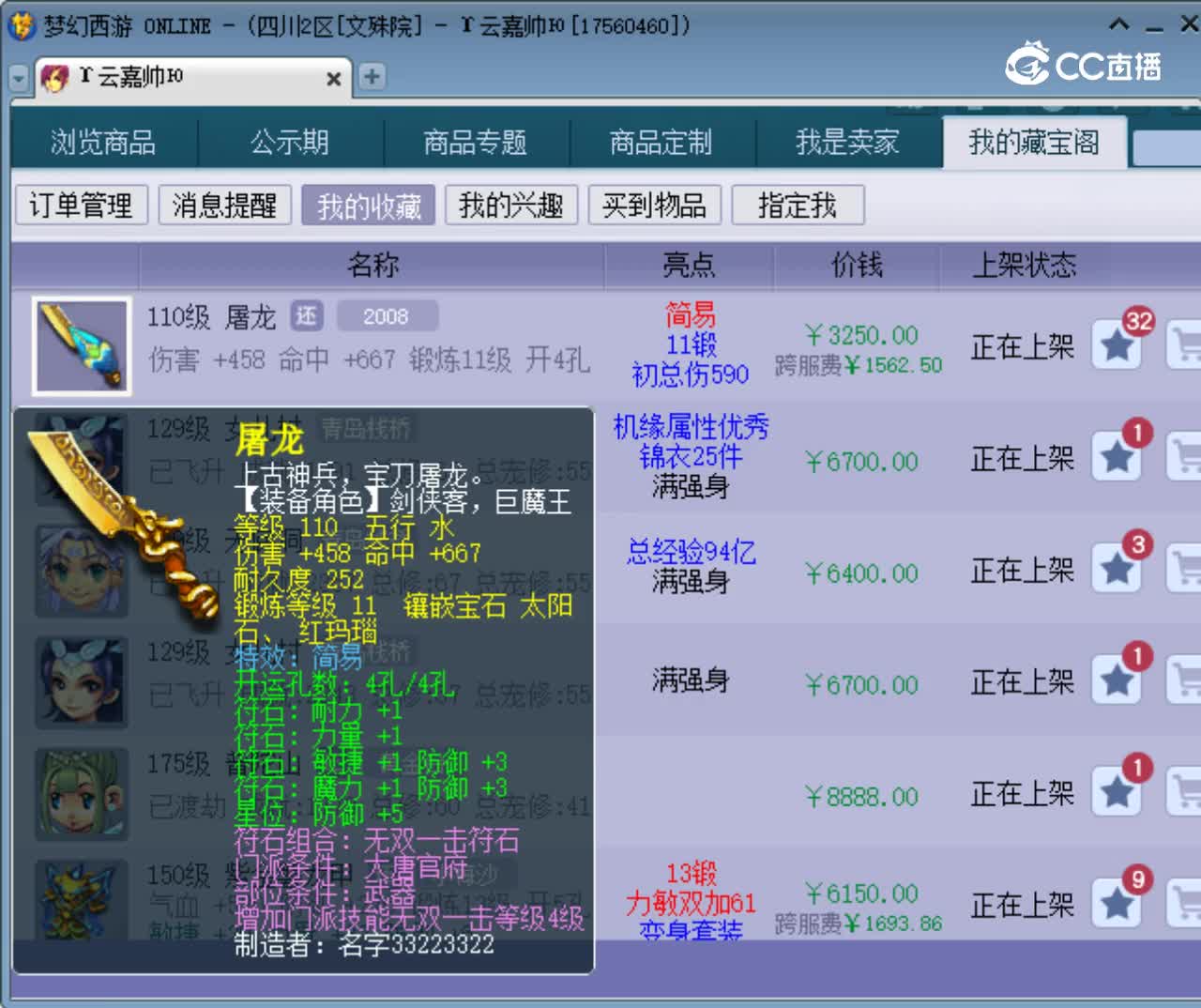Toggle favorite star on ¥6150 row
The image size is (1201, 1008).
(1117, 905)
